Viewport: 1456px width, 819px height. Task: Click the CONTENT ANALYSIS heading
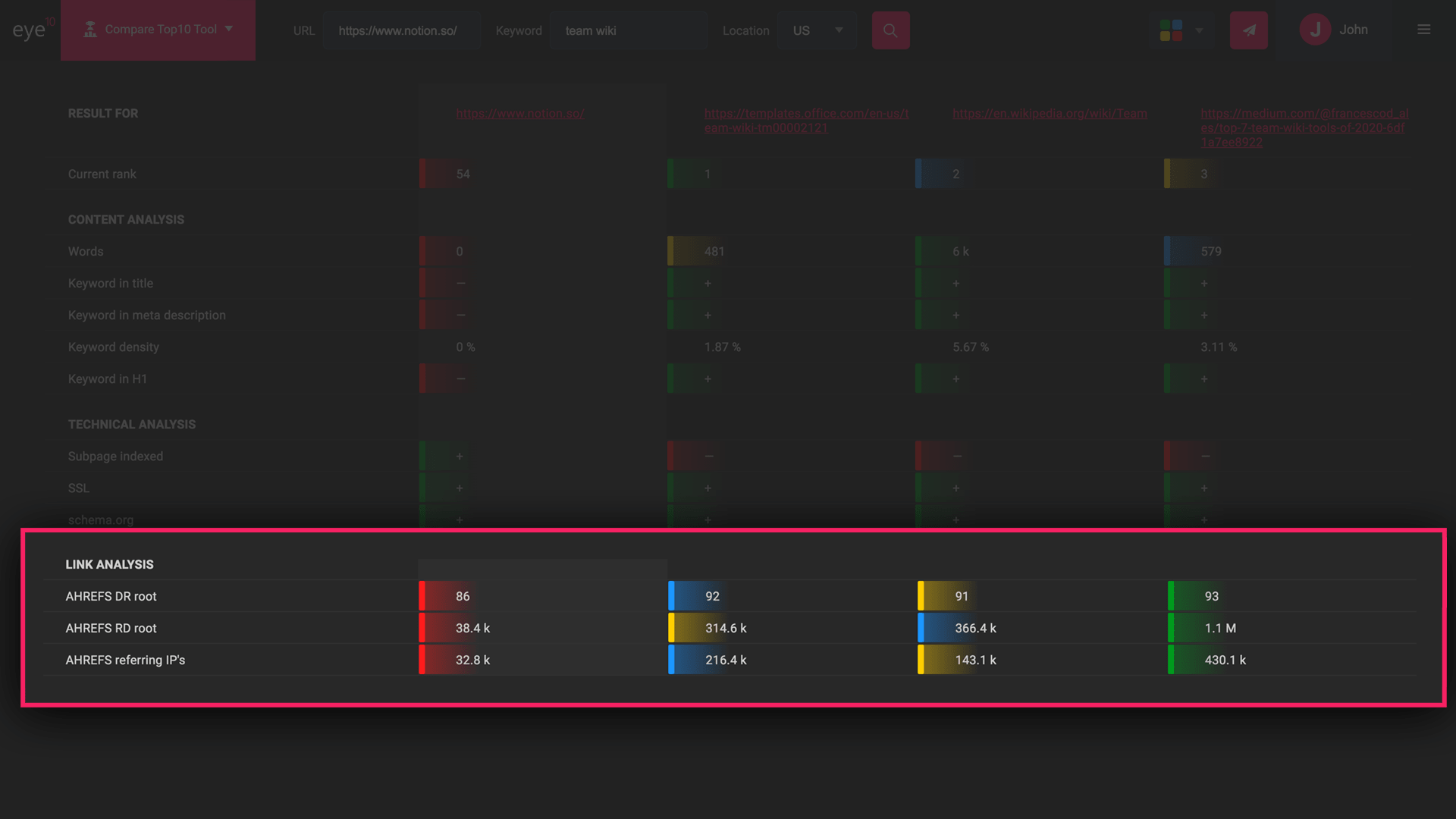pos(126,219)
